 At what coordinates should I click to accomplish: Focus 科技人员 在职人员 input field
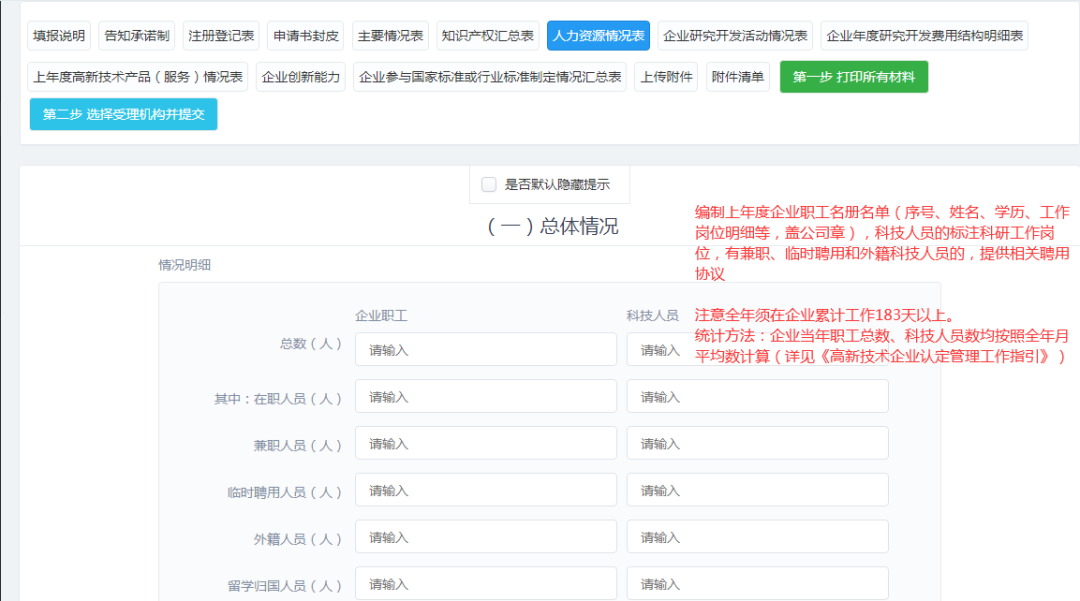tap(757, 397)
